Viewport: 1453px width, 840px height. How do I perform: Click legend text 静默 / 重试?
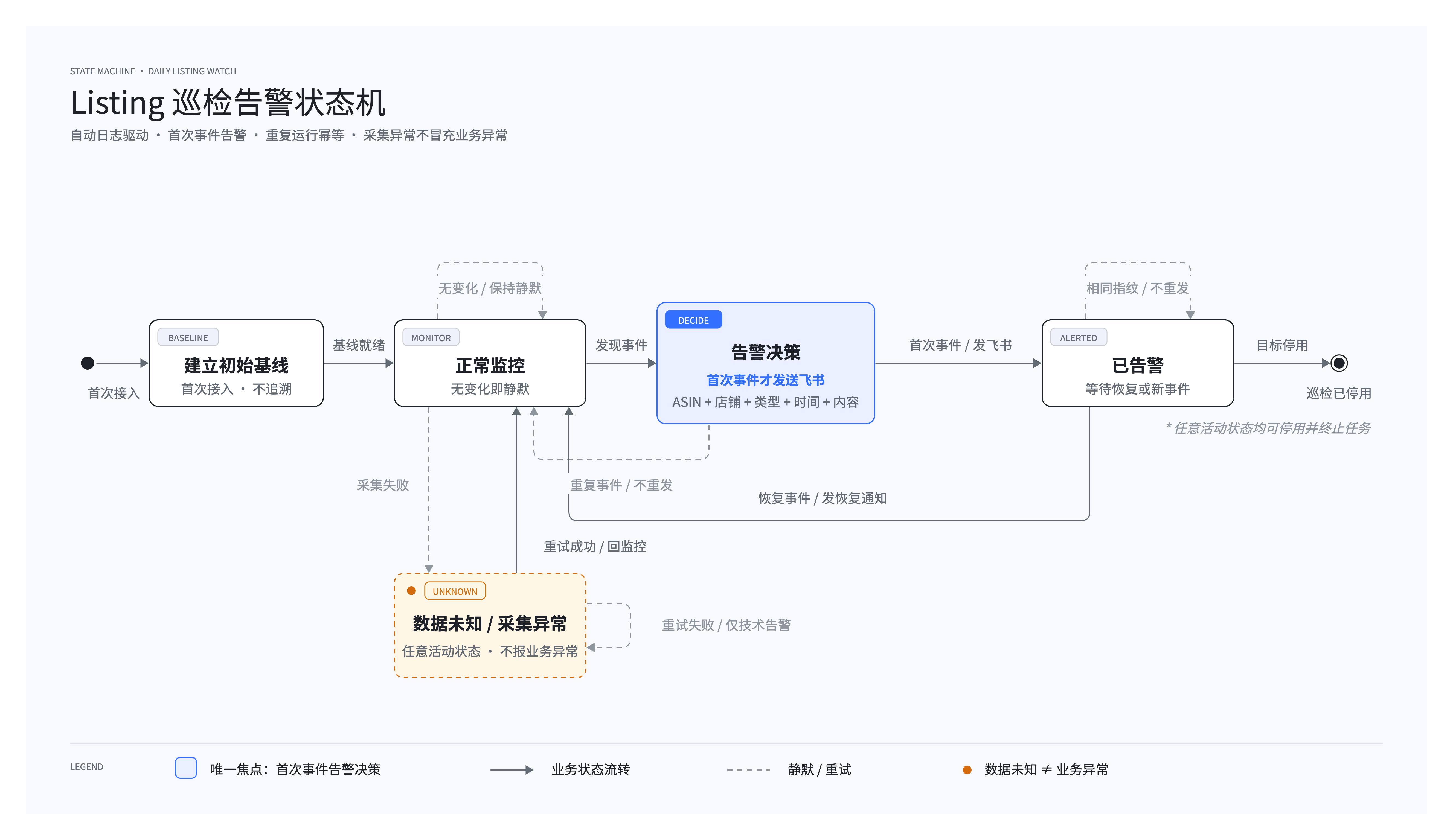(x=819, y=770)
